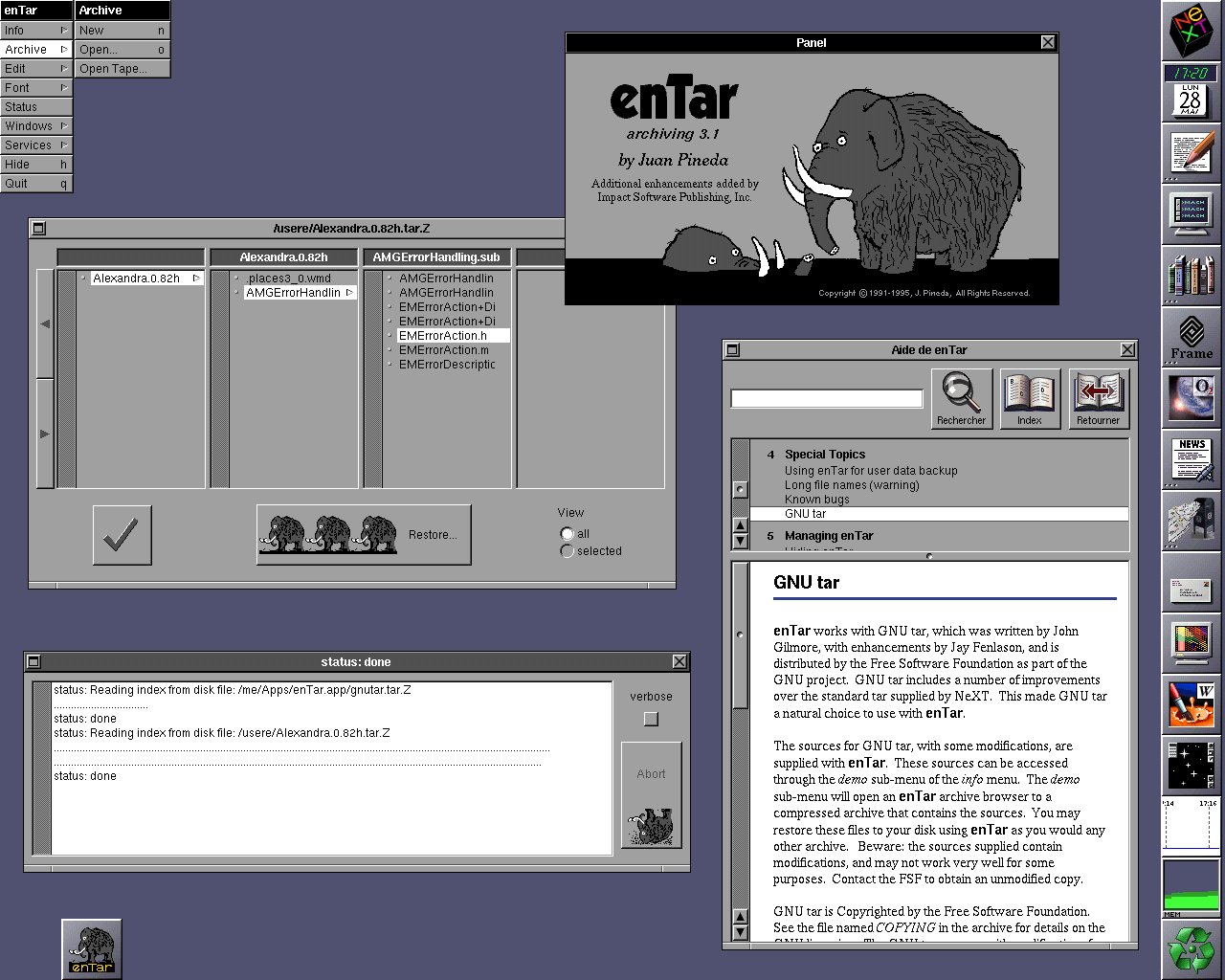
Task: Click the Restore mammoths button
Action: point(364,535)
